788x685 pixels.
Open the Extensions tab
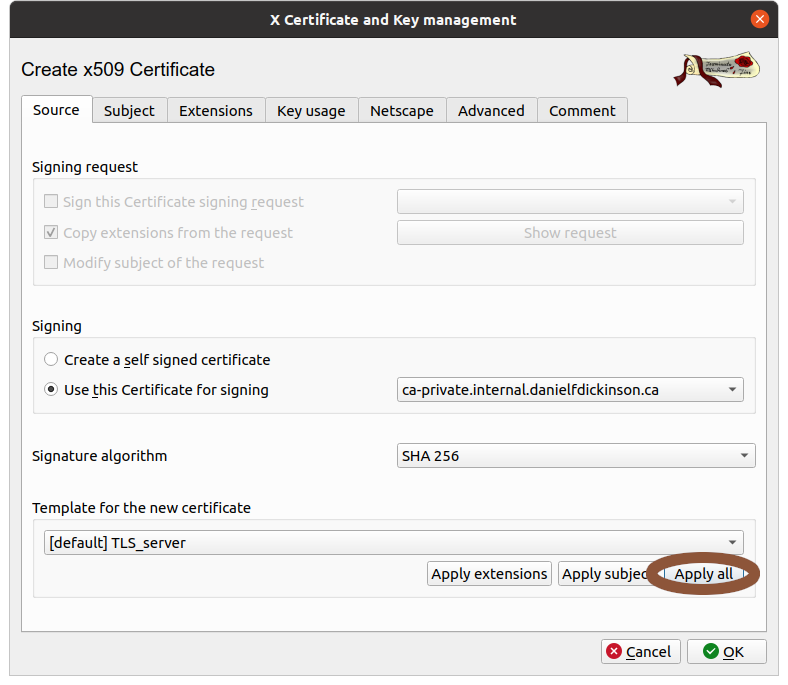[x=216, y=111]
